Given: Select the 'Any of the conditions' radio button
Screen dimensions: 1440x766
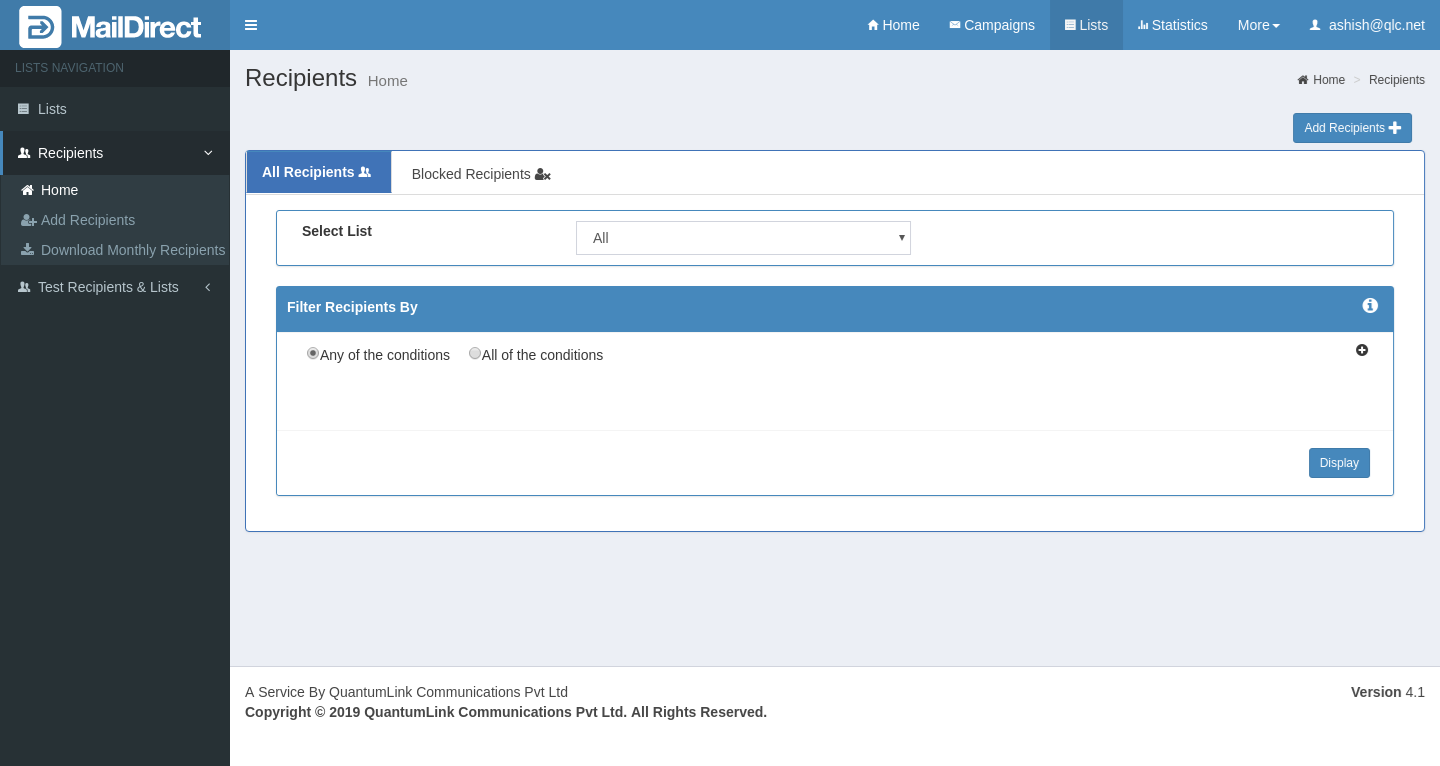Looking at the screenshot, I should point(313,353).
